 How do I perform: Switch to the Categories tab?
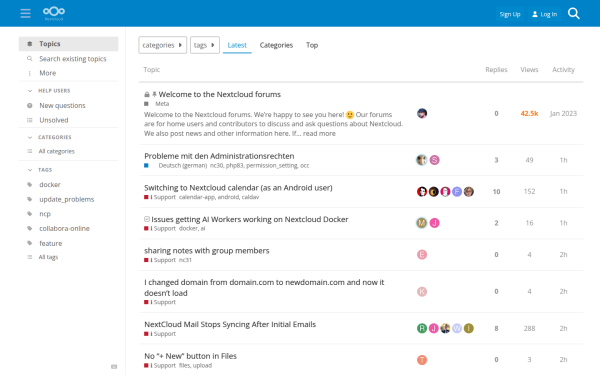point(276,45)
